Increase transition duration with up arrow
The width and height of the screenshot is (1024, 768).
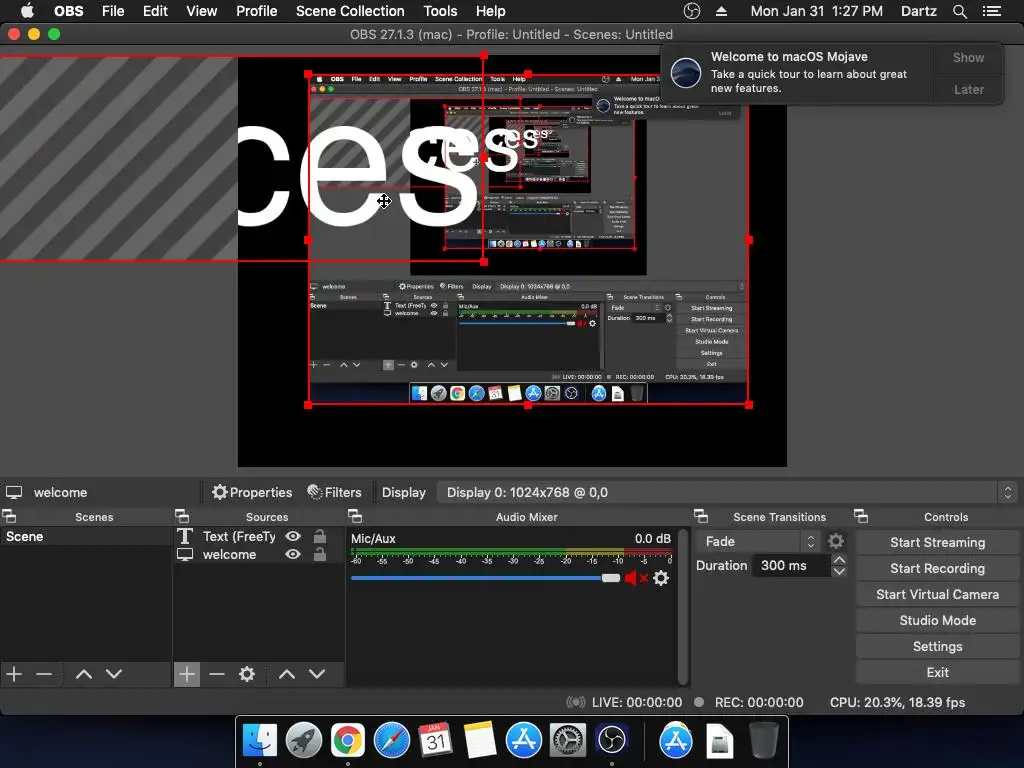coord(839,560)
